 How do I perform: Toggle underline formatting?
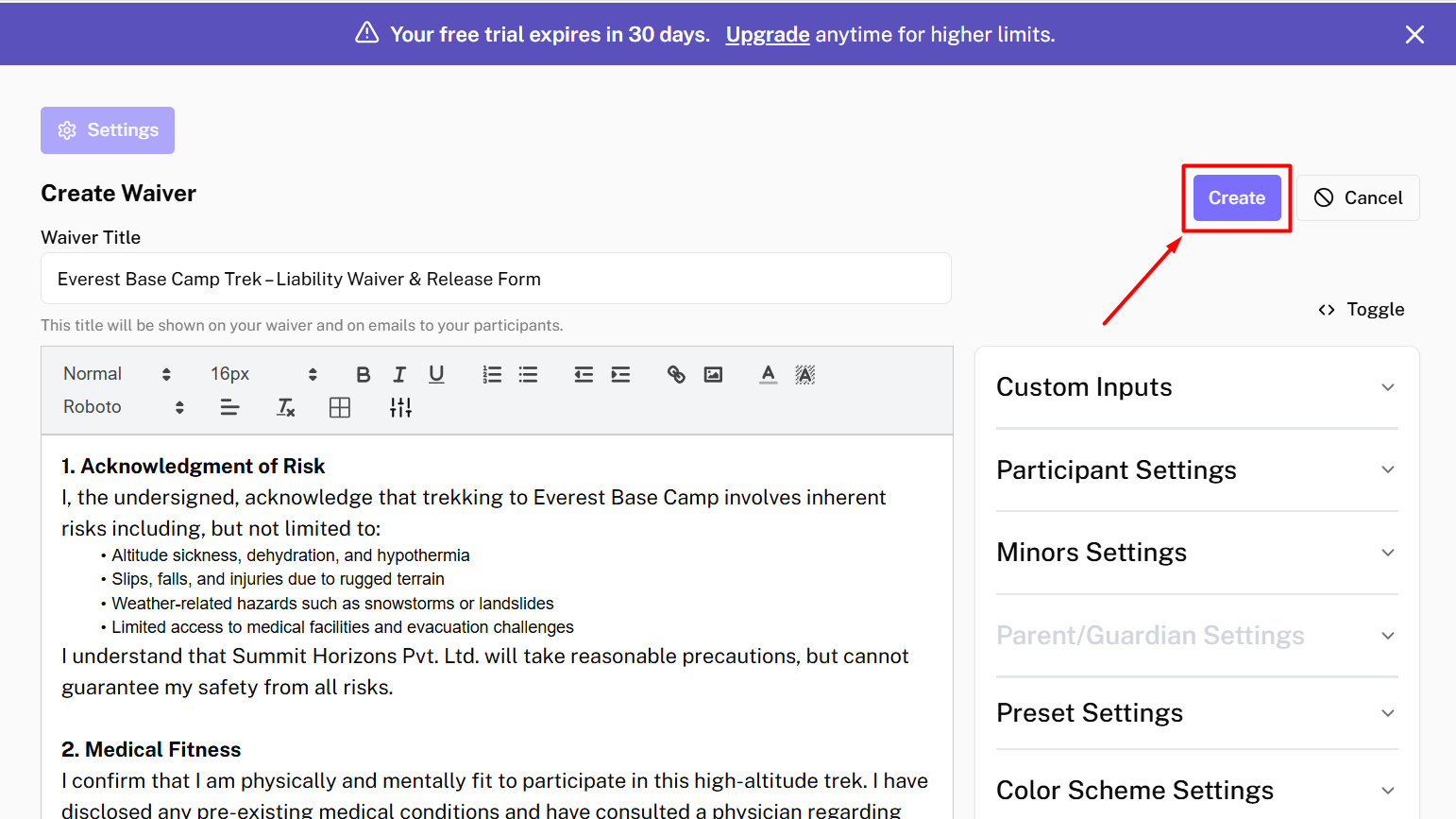[x=436, y=375]
